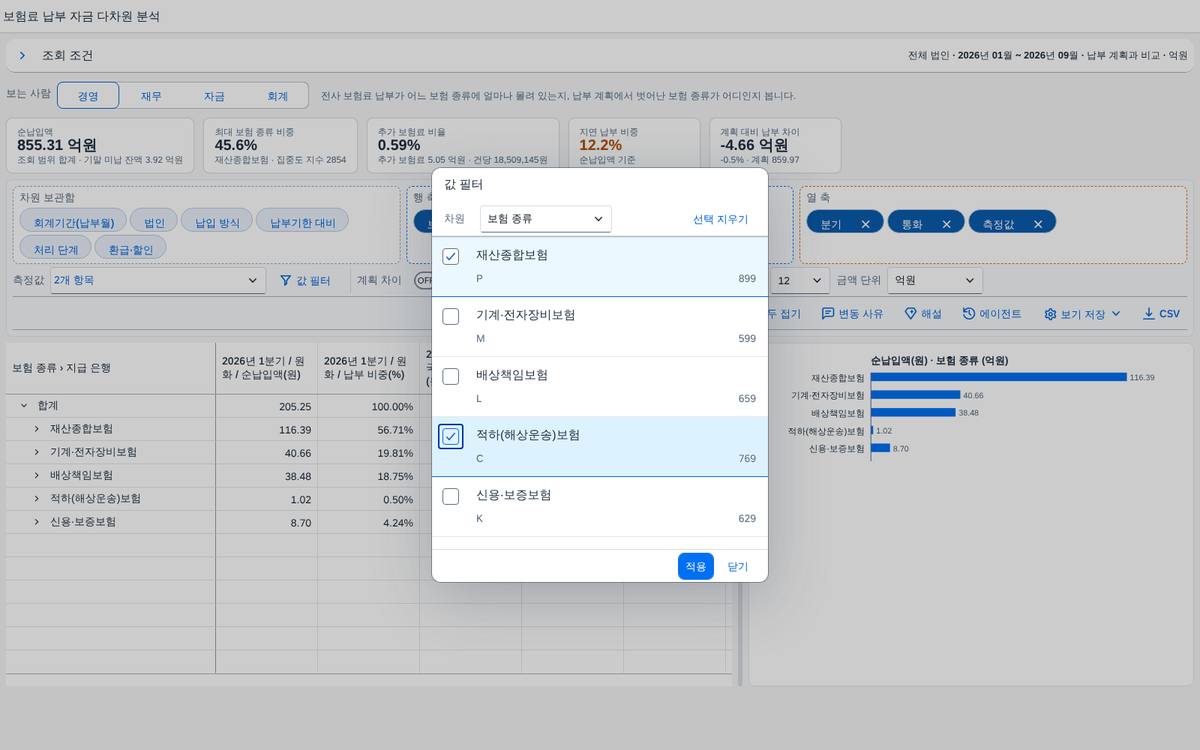Screen dimensions: 1200x750
Task: Expand the 재산종합보험 table row
Action: (x=37, y=429)
